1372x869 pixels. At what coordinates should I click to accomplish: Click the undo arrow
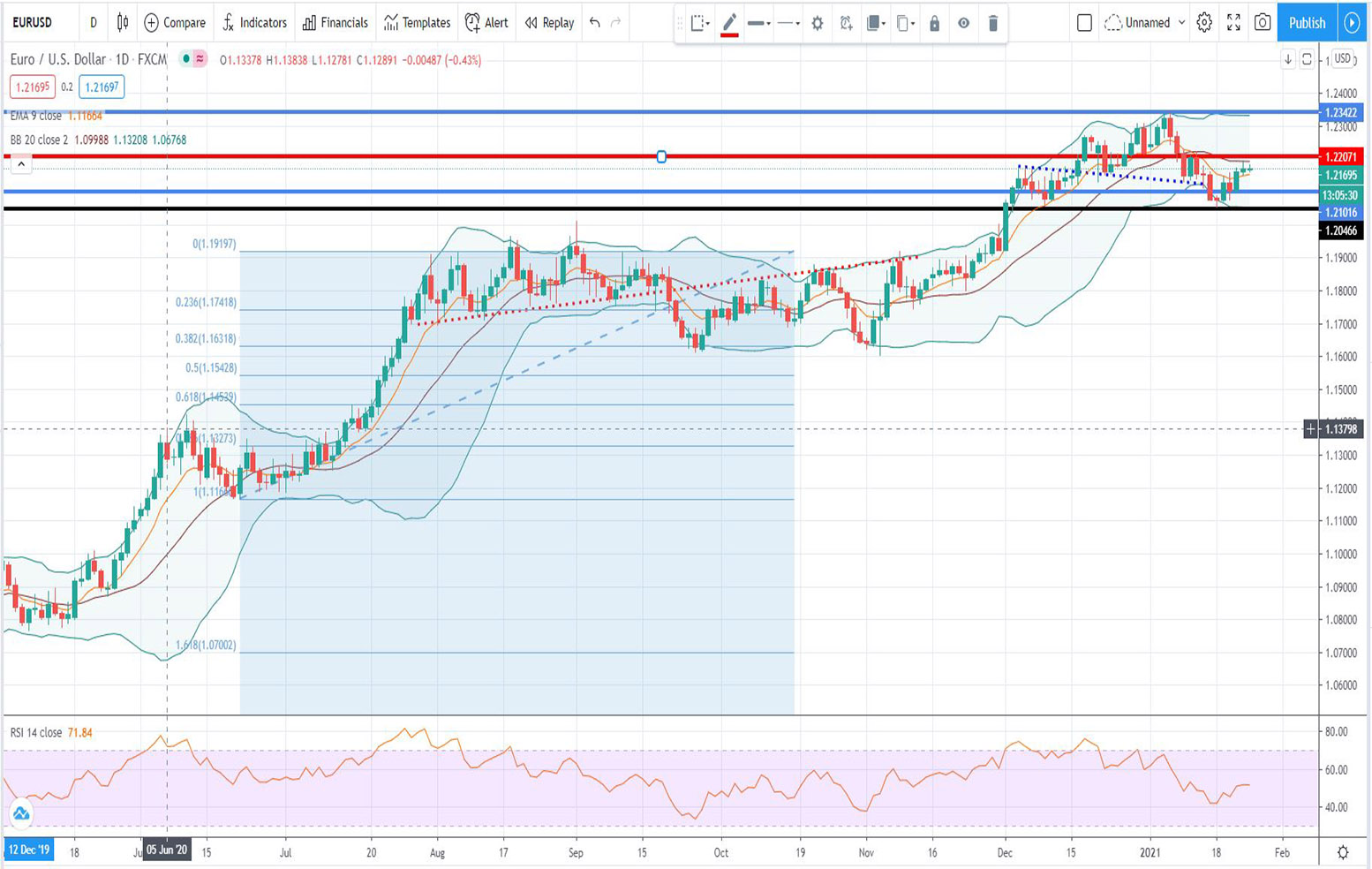pyautogui.click(x=595, y=23)
